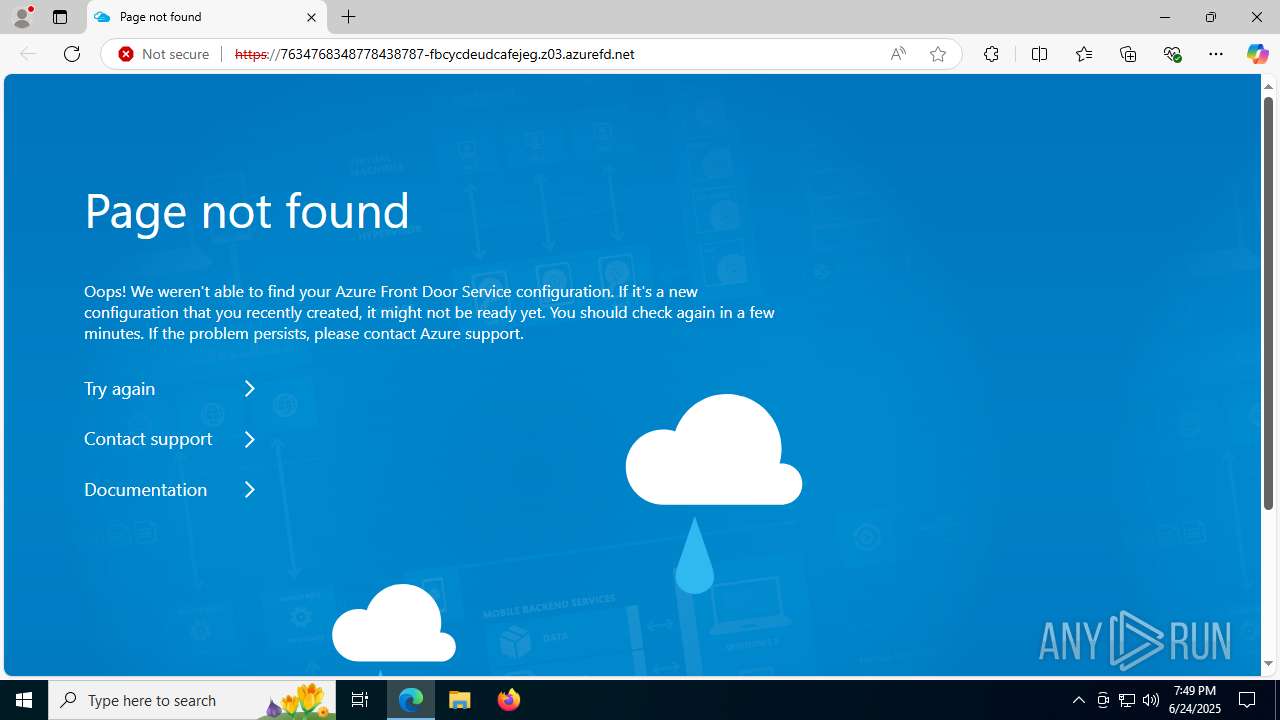Open the Documentation link

pyautogui.click(x=146, y=490)
